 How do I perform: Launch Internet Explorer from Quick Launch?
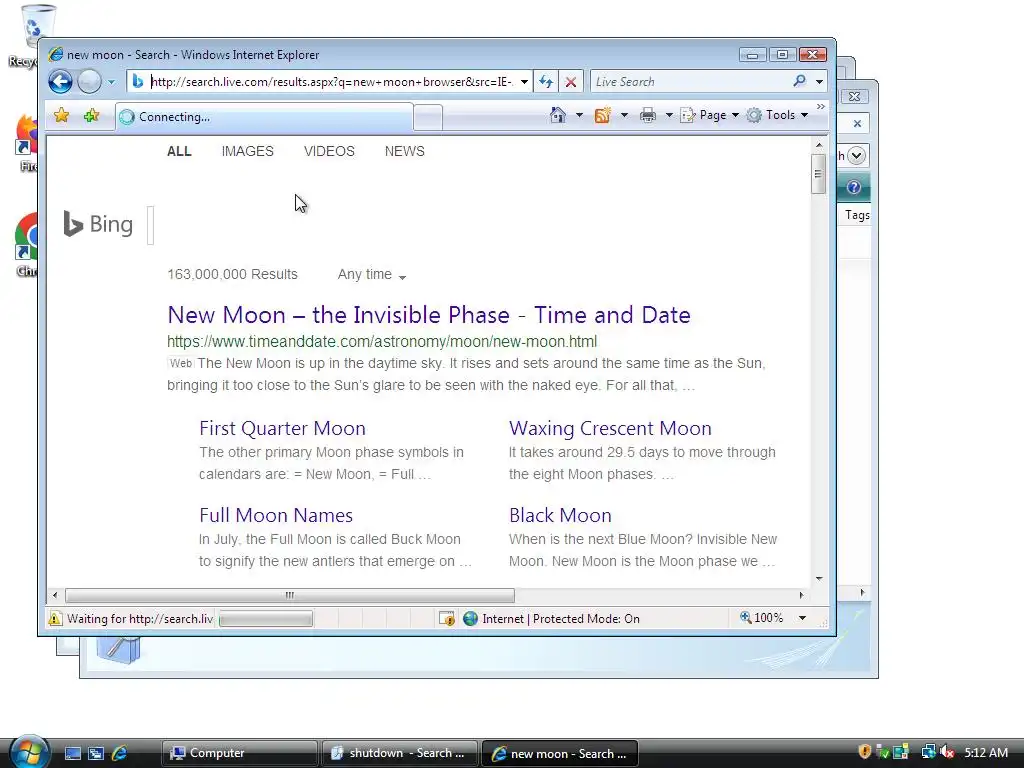(x=120, y=753)
